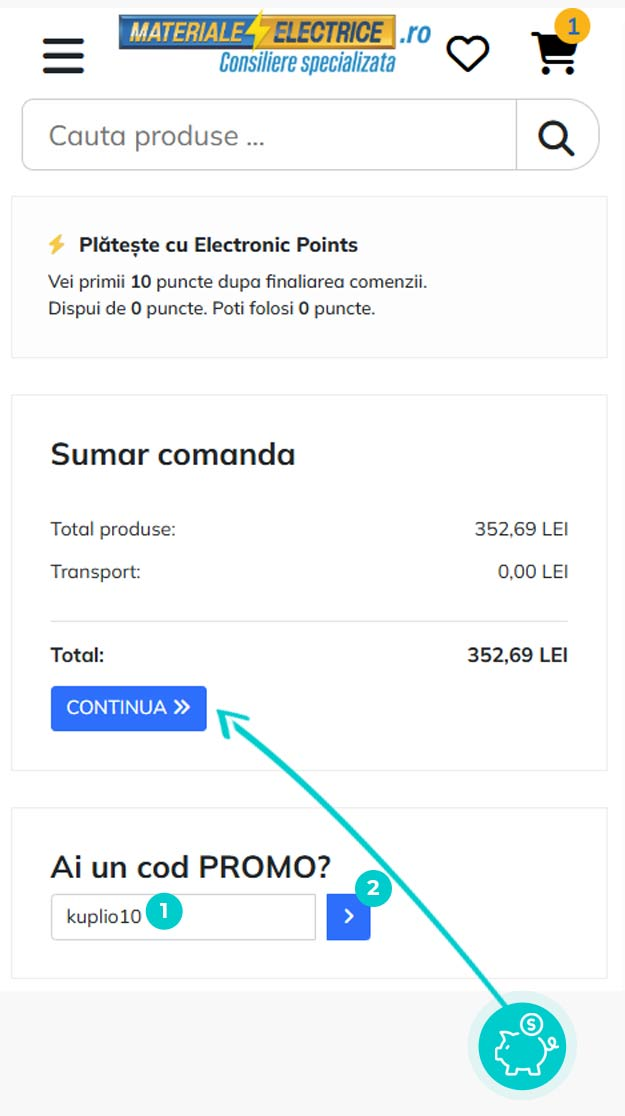Click the Transport cost 0,00 LEI

[532, 572]
